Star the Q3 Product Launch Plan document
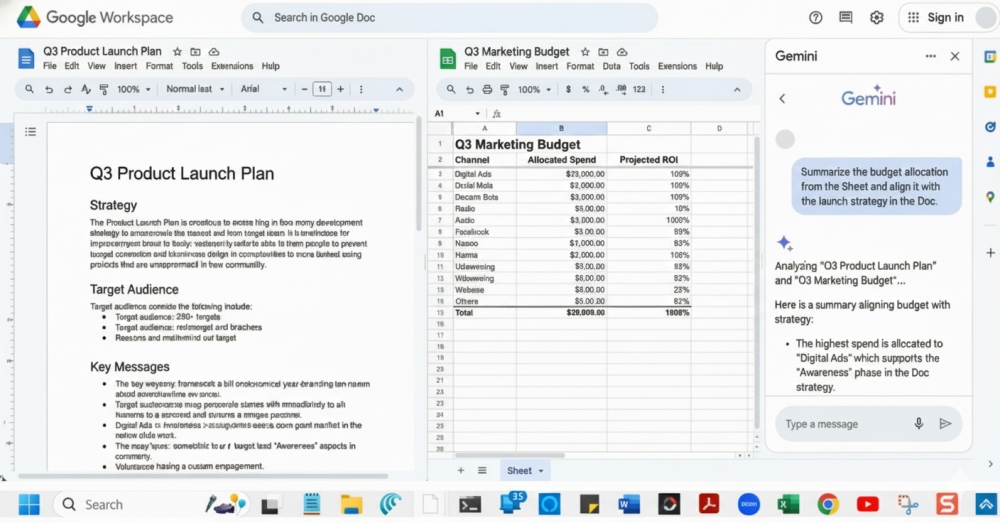The width and height of the screenshot is (1000, 523). pyautogui.click(x=177, y=52)
